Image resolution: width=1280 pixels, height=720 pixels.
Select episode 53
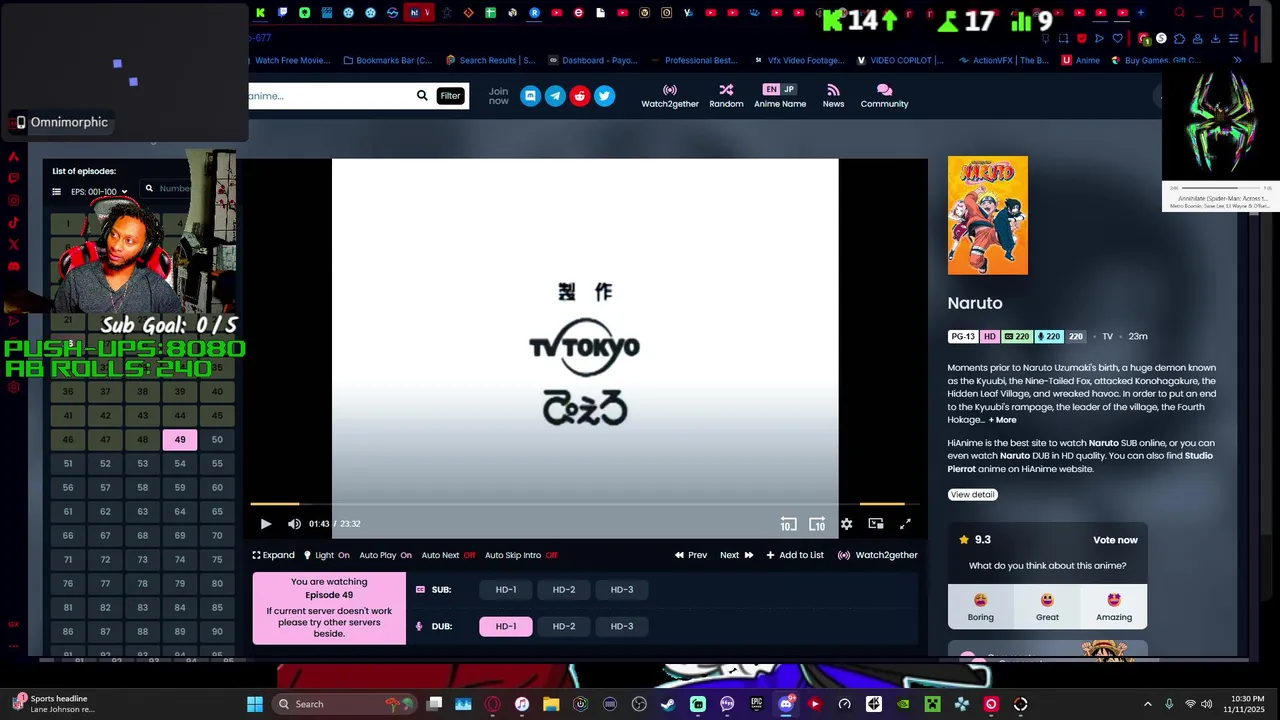pyautogui.click(x=142, y=464)
